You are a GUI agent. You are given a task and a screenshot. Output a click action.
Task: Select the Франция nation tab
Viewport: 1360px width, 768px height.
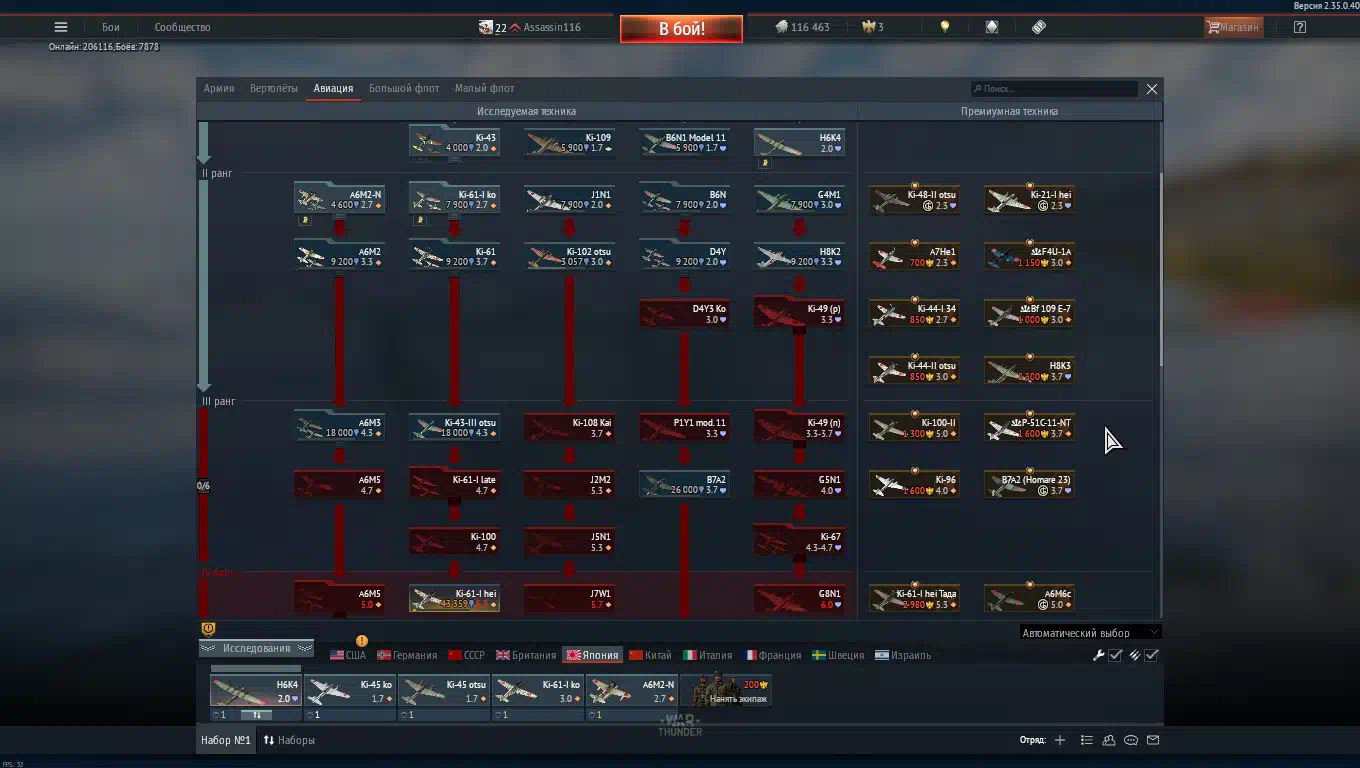tap(772, 655)
